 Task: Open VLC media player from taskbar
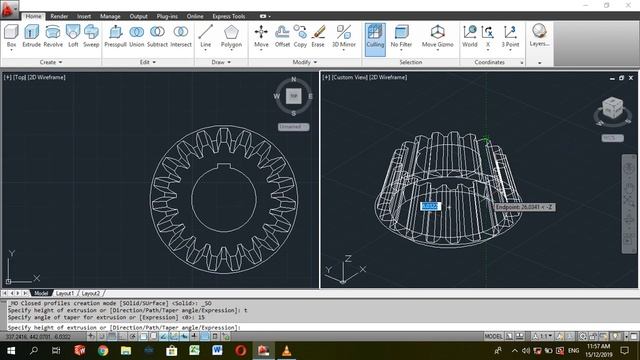coord(287,350)
